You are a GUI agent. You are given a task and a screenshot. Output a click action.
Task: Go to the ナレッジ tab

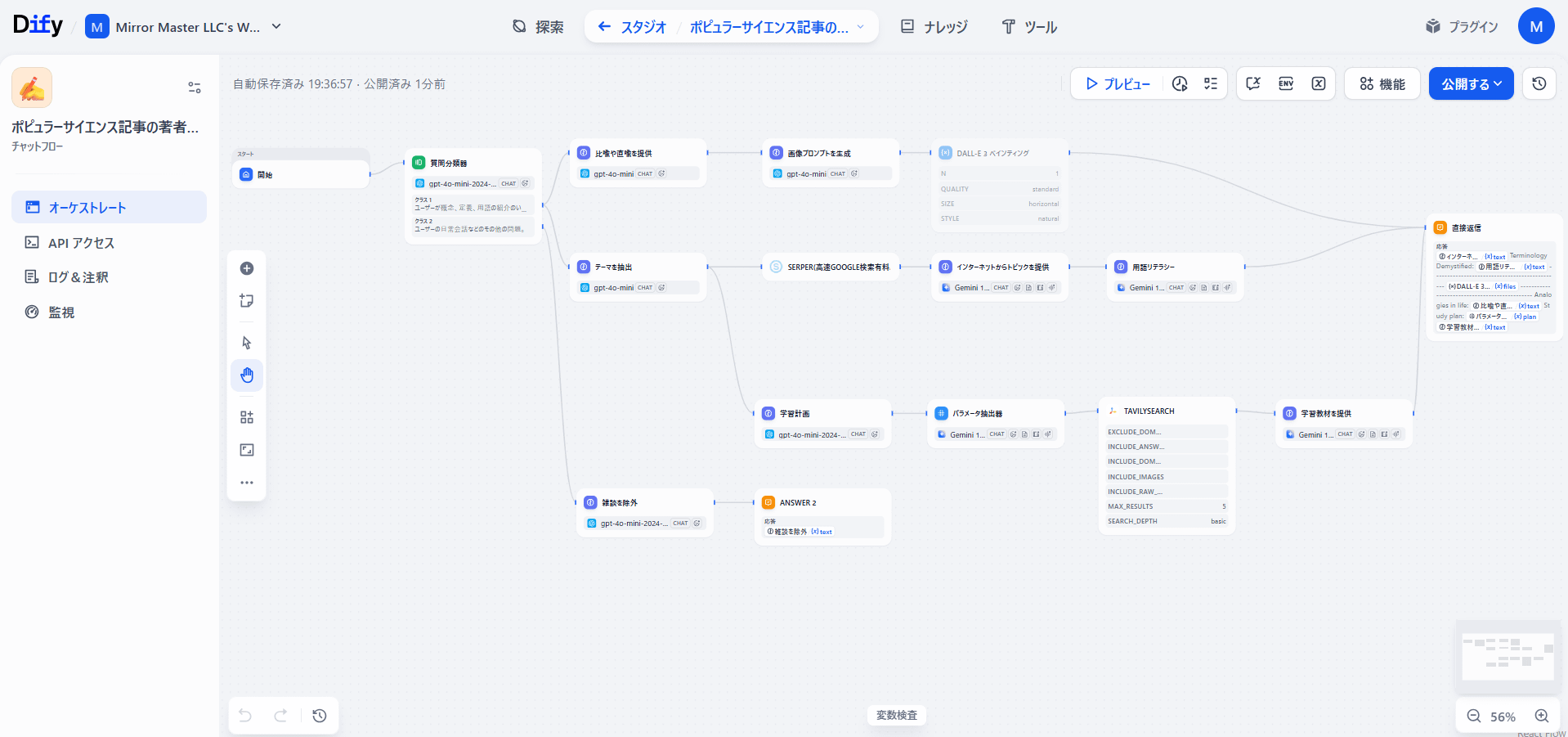coord(934,27)
